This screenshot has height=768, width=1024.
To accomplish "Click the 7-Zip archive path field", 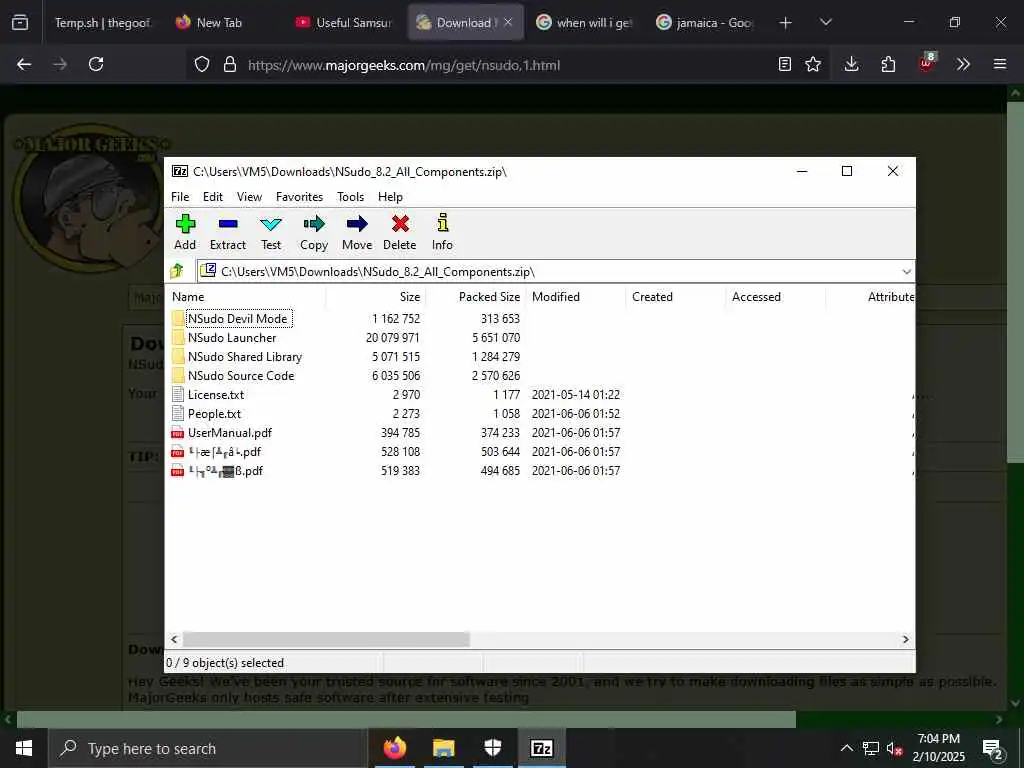I will pos(555,272).
